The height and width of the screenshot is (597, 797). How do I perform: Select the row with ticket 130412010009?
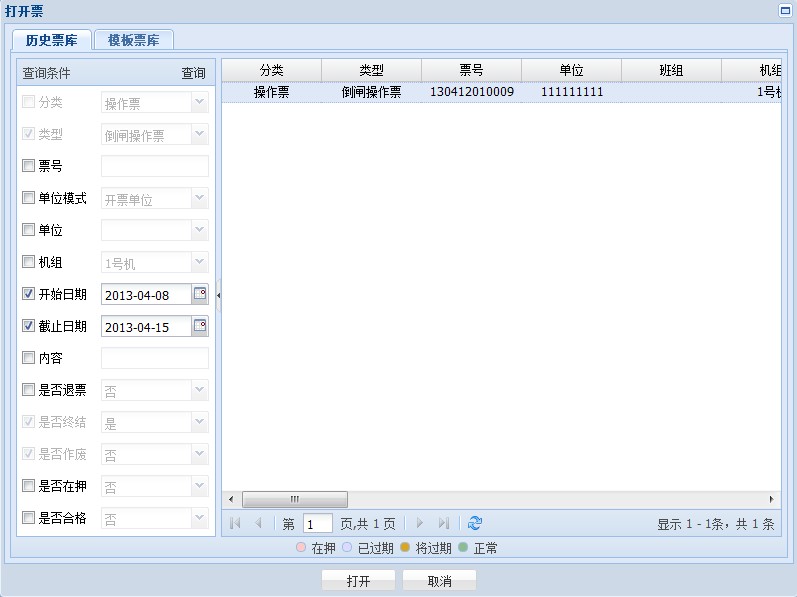pos(471,92)
